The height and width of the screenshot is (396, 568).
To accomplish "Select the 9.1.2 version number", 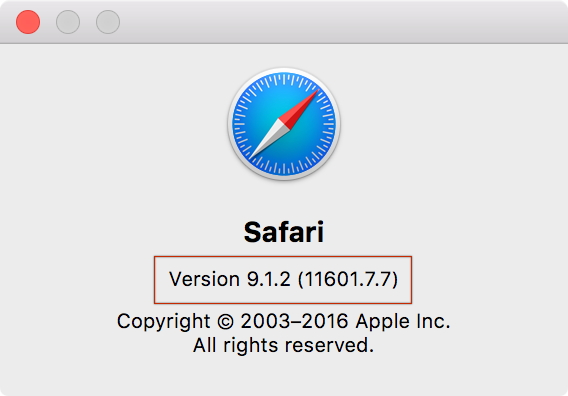I will click(269, 279).
